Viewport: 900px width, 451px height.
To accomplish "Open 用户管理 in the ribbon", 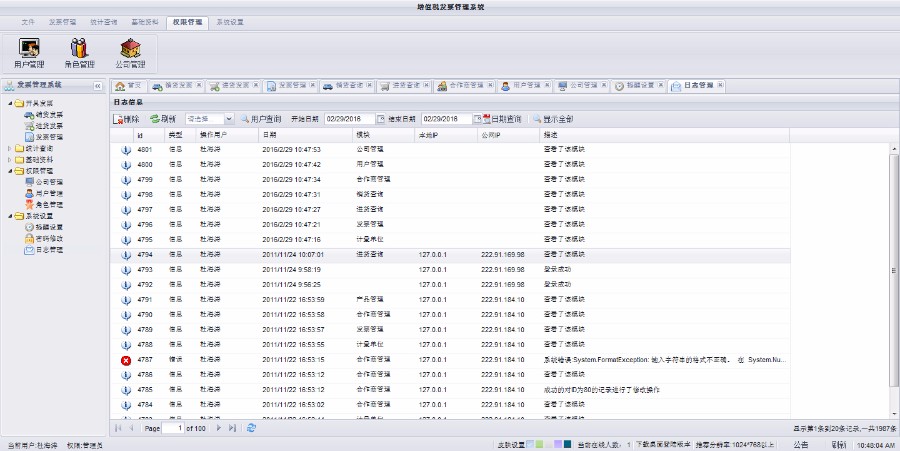I will 29,52.
